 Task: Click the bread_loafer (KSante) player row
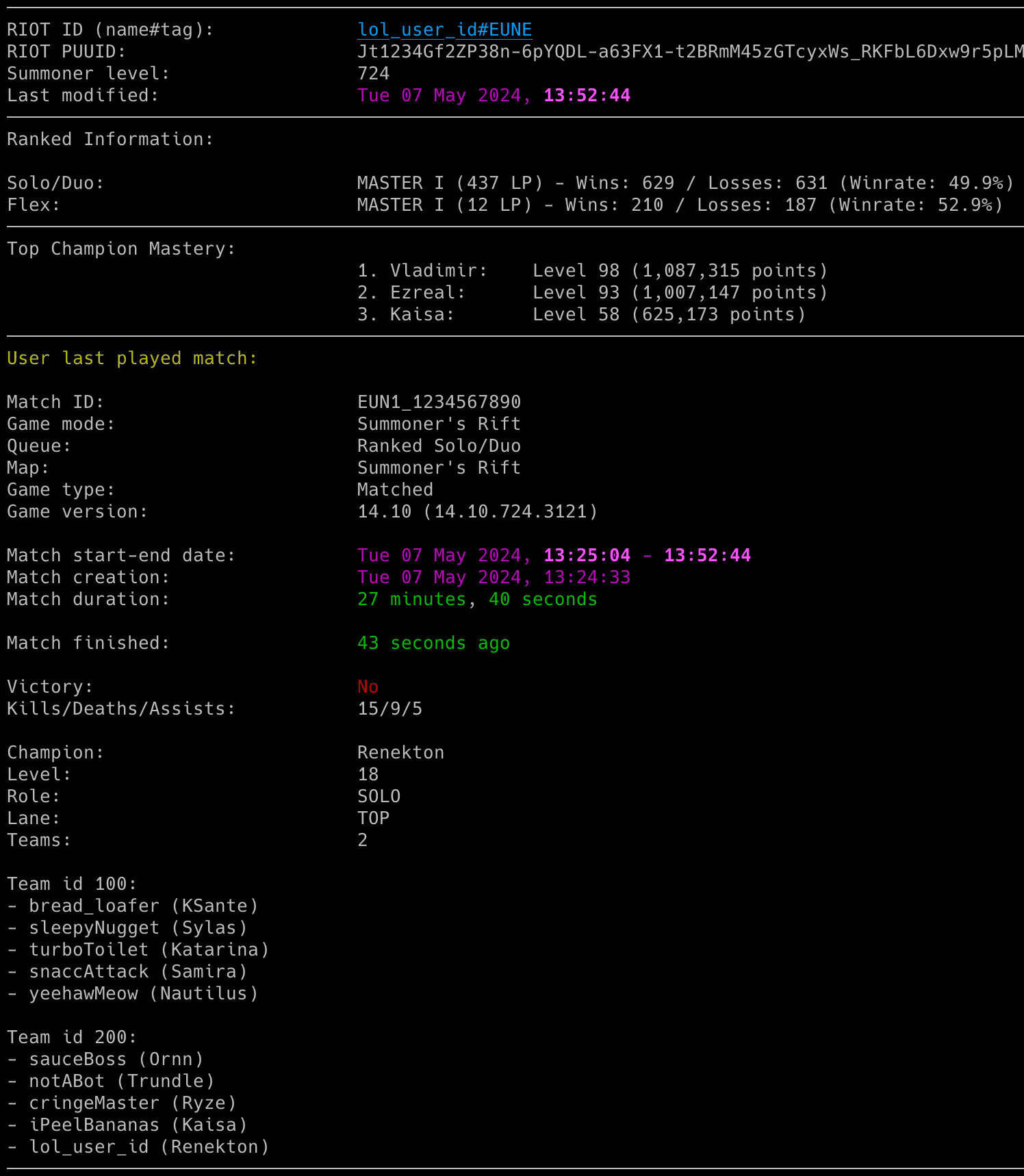click(x=132, y=906)
